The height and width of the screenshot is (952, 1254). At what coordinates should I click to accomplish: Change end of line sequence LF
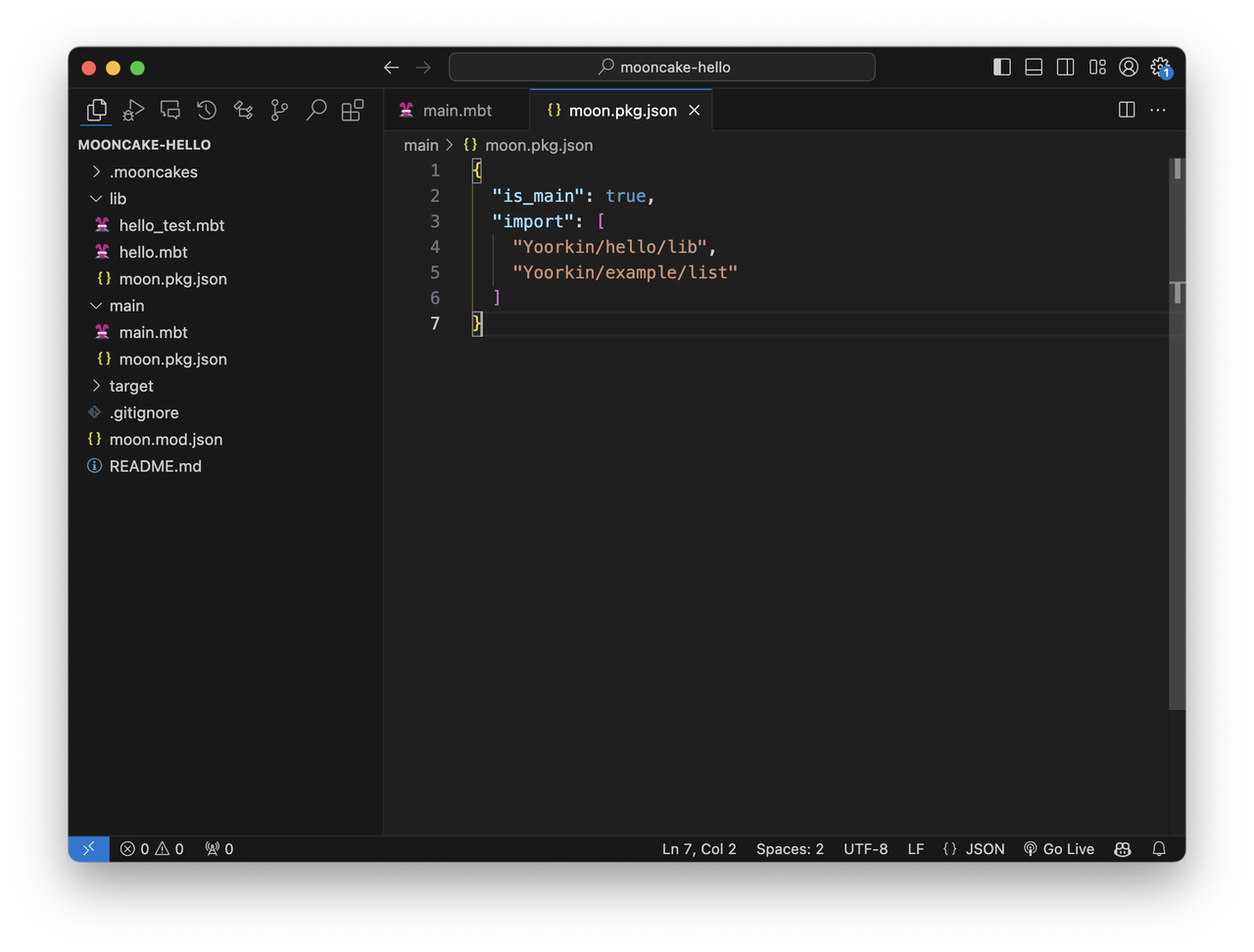(916, 849)
